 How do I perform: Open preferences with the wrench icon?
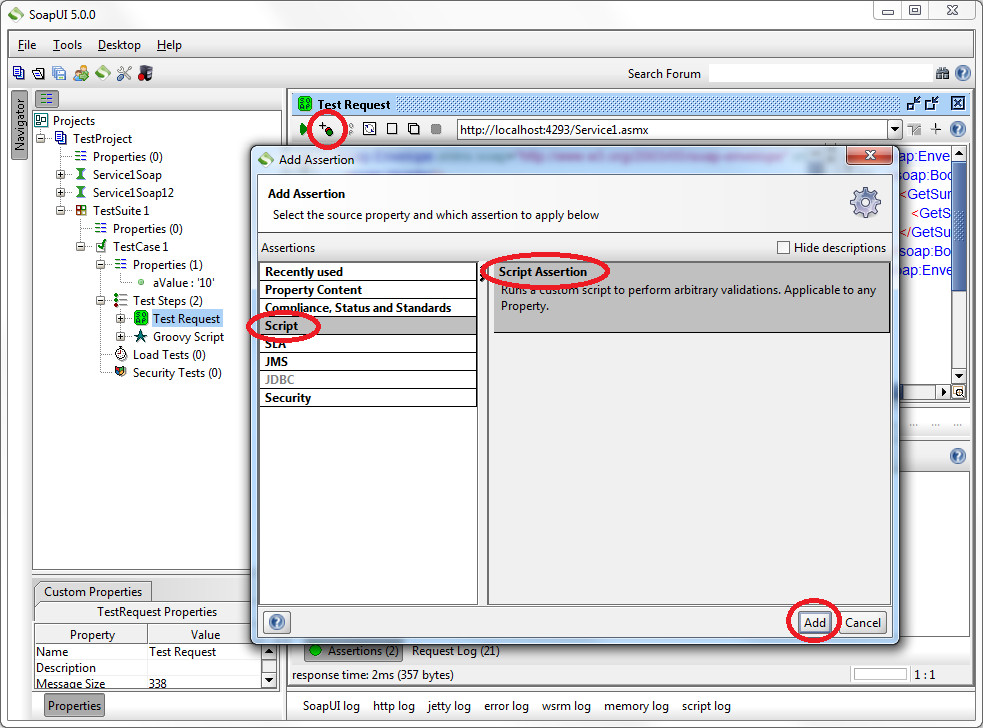pyautogui.click(x=124, y=73)
